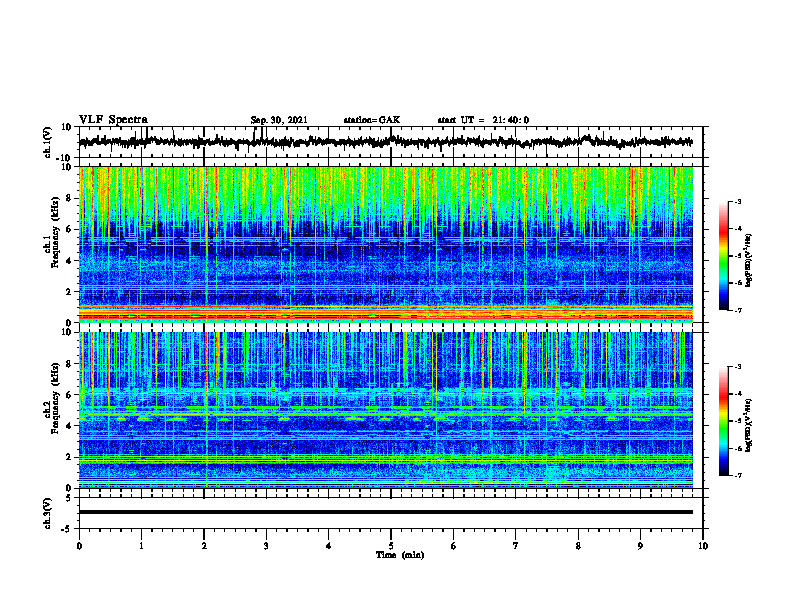The height and width of the screenshot is (612, 792).
Task: Click time axis tick label "10"
Action: (x=703, y=546)
